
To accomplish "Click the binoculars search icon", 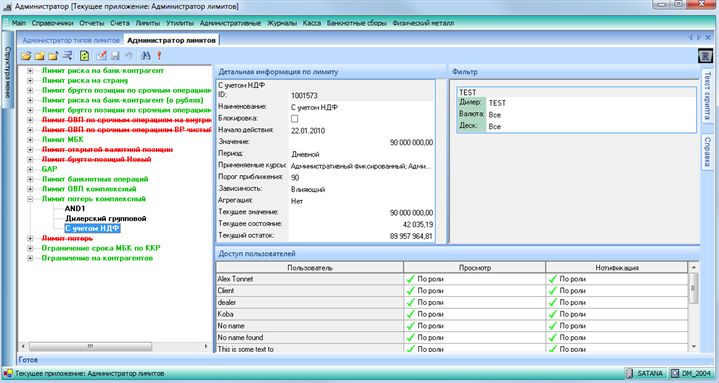I will (x=146, y=56).
